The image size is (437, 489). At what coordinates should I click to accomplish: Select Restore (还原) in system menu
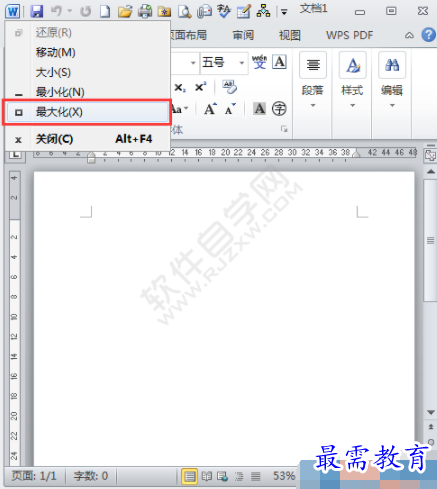coord(87,33)
